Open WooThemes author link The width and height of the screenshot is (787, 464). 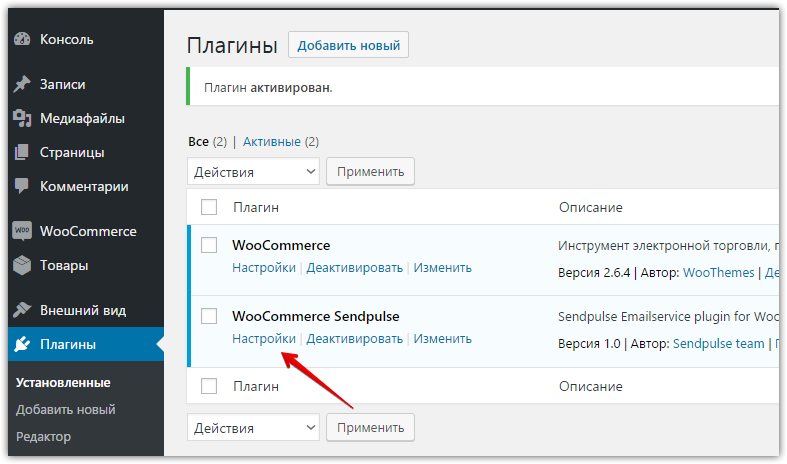coord(719,273)
